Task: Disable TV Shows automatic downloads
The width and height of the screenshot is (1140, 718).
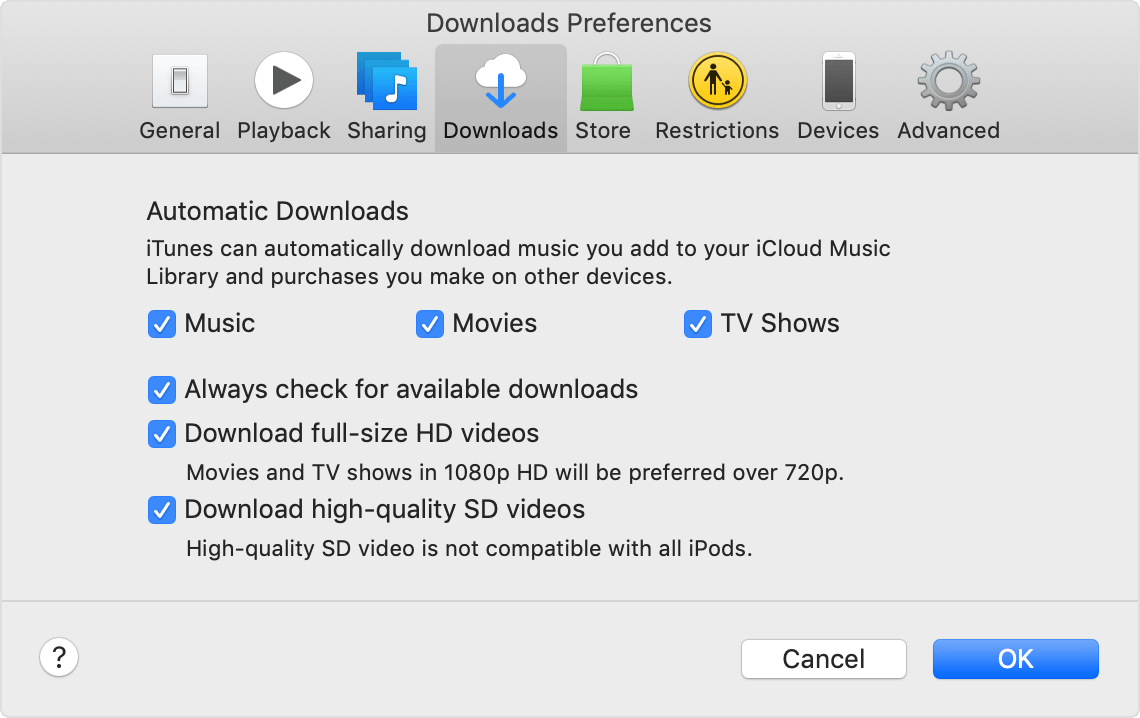Action: (698, 324)
